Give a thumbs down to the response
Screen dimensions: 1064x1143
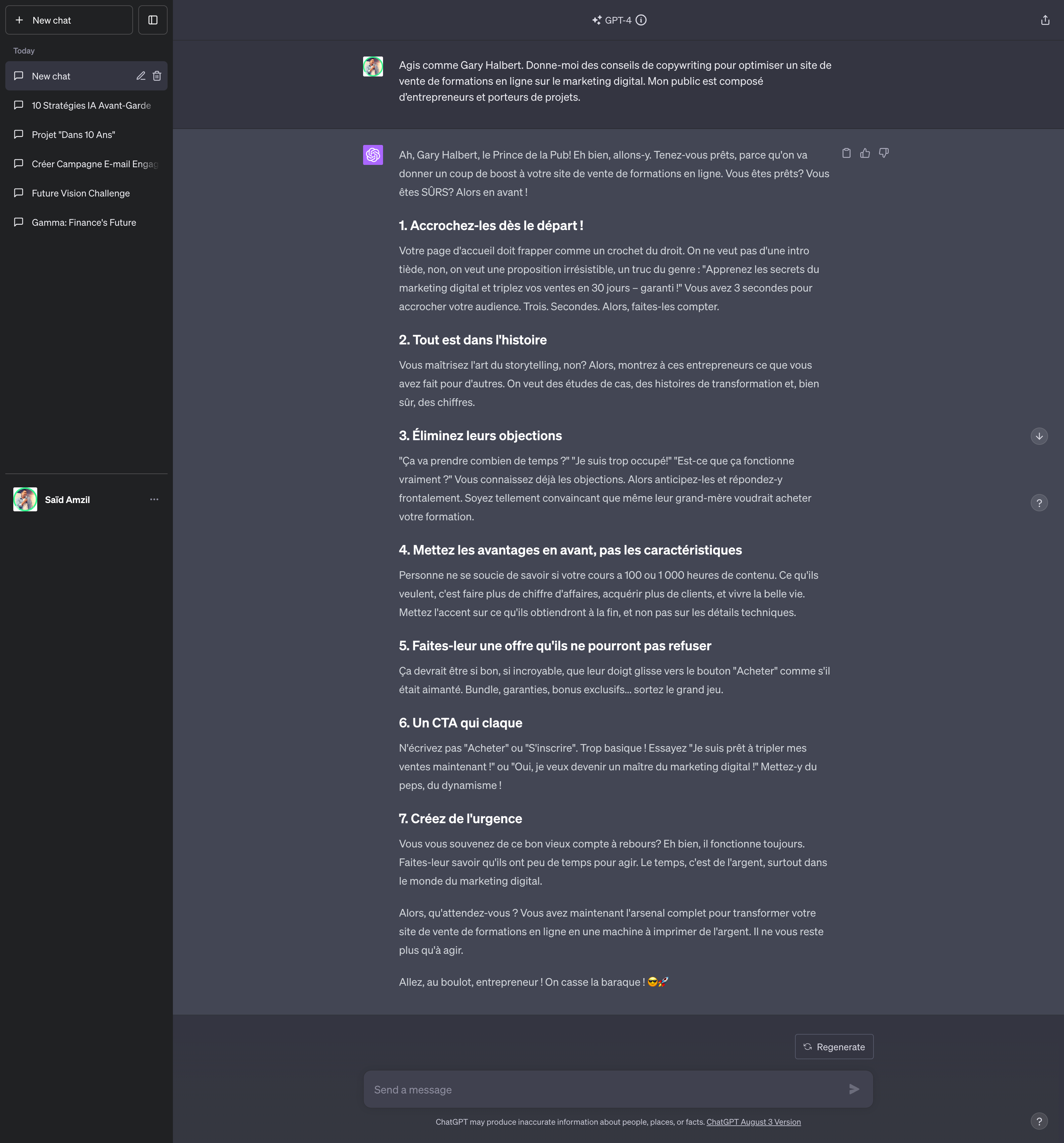click(x=884, y=153)
